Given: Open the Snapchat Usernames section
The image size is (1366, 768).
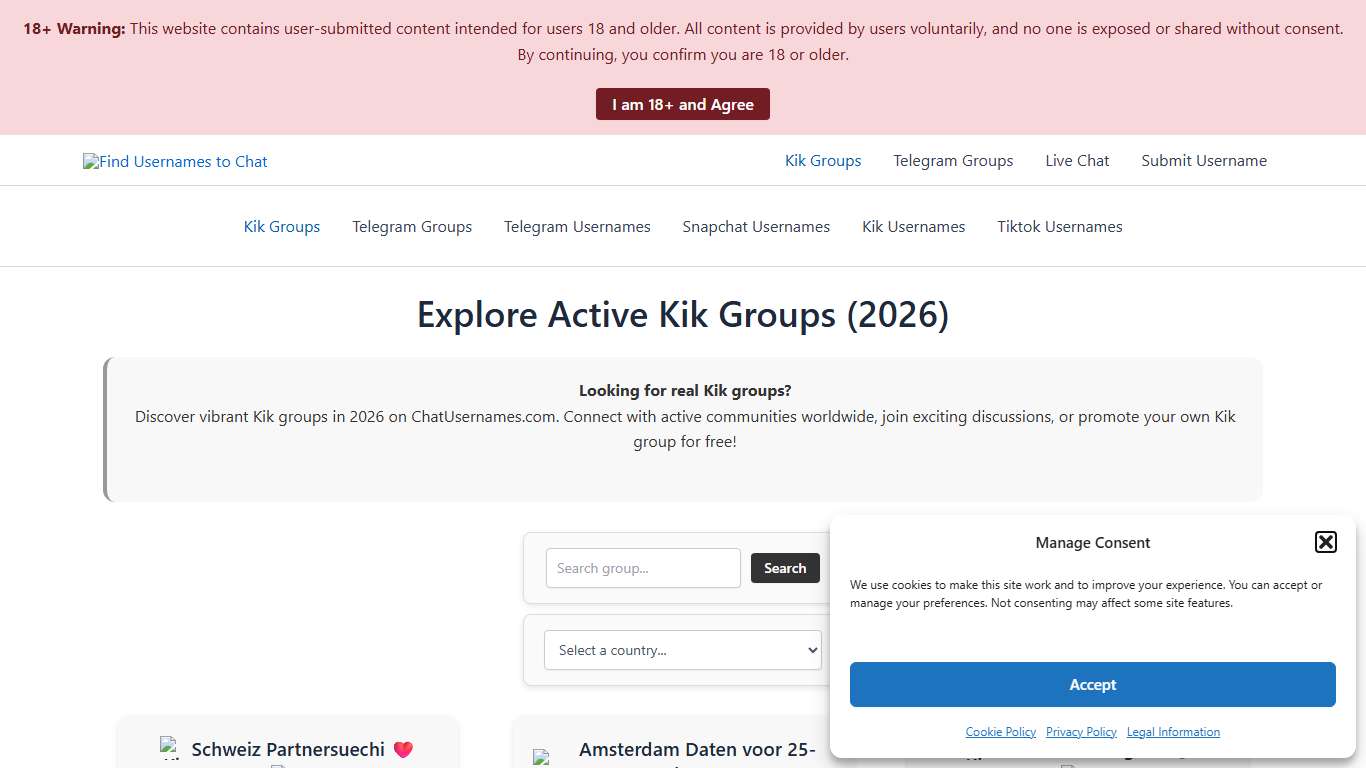Looking at the screenshot, I should click(756, 226).
